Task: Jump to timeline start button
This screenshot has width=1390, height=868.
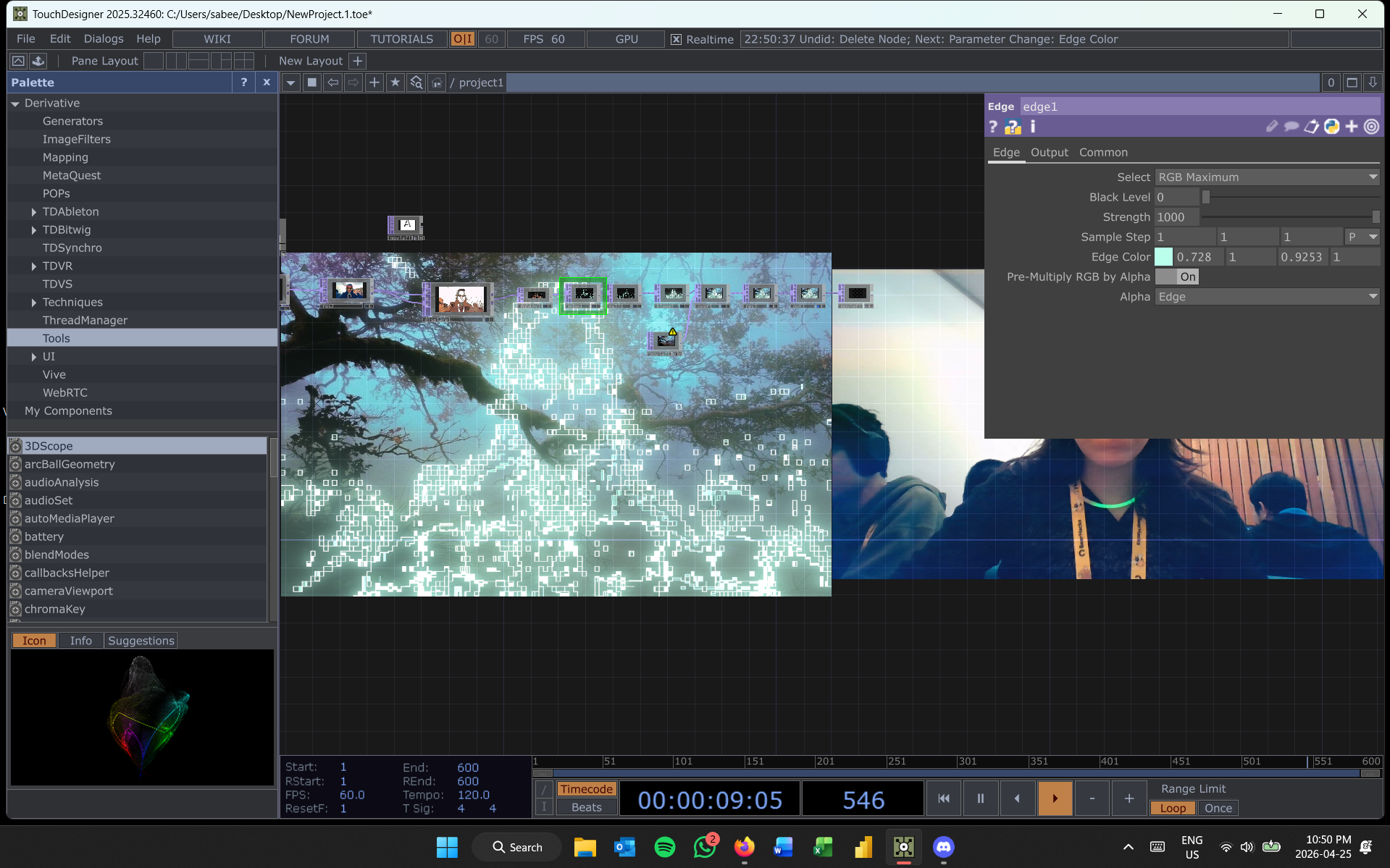Action: click(944, 799)
